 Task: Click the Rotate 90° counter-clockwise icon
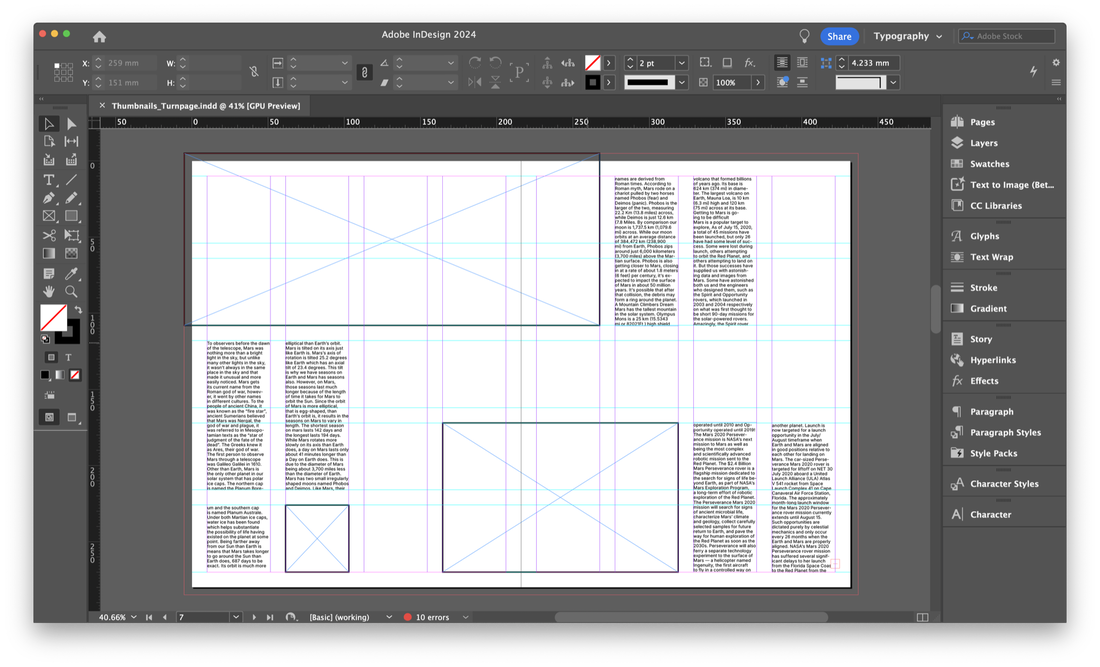coord(496,62)
